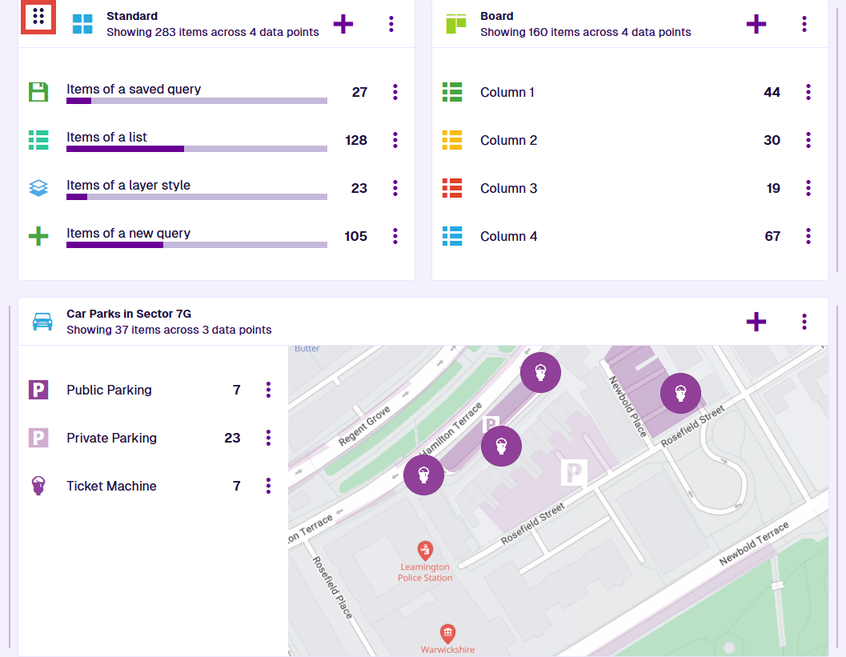Open Private Parking row options menu
This screenshot has height=657, width=846.
pos(268,438)
